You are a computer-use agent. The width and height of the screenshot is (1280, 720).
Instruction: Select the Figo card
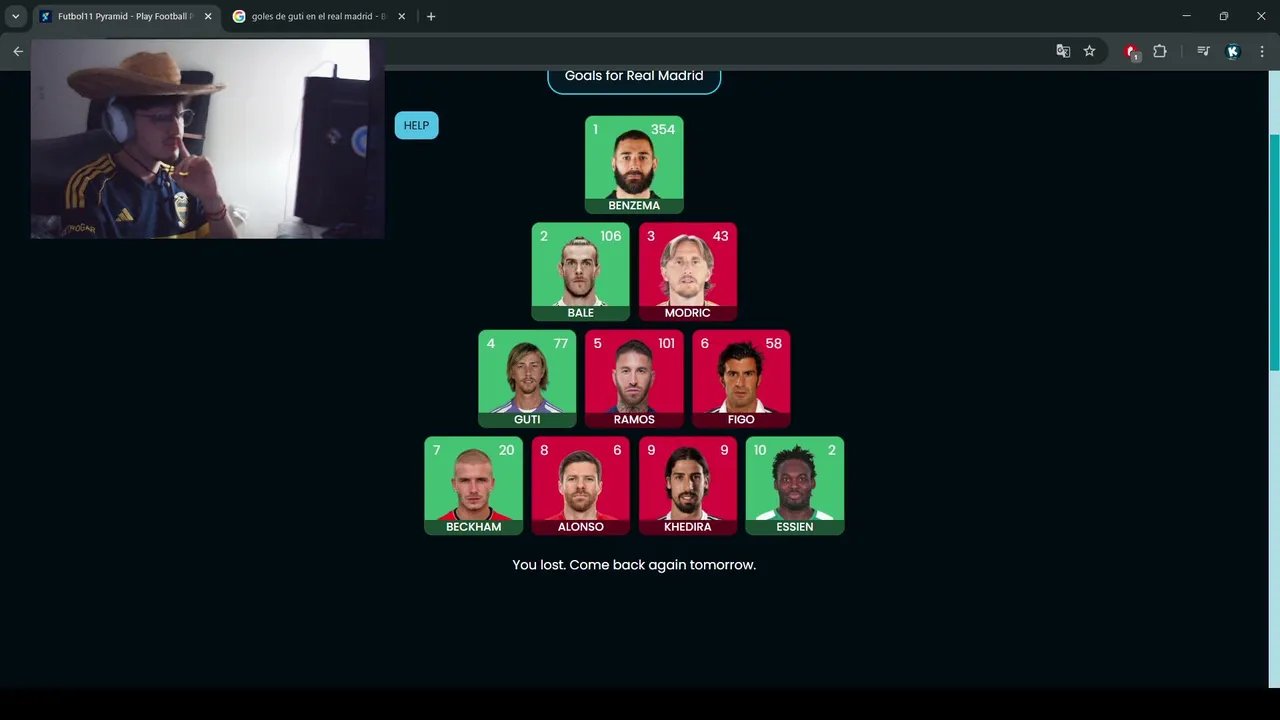[x=741, y=379]
